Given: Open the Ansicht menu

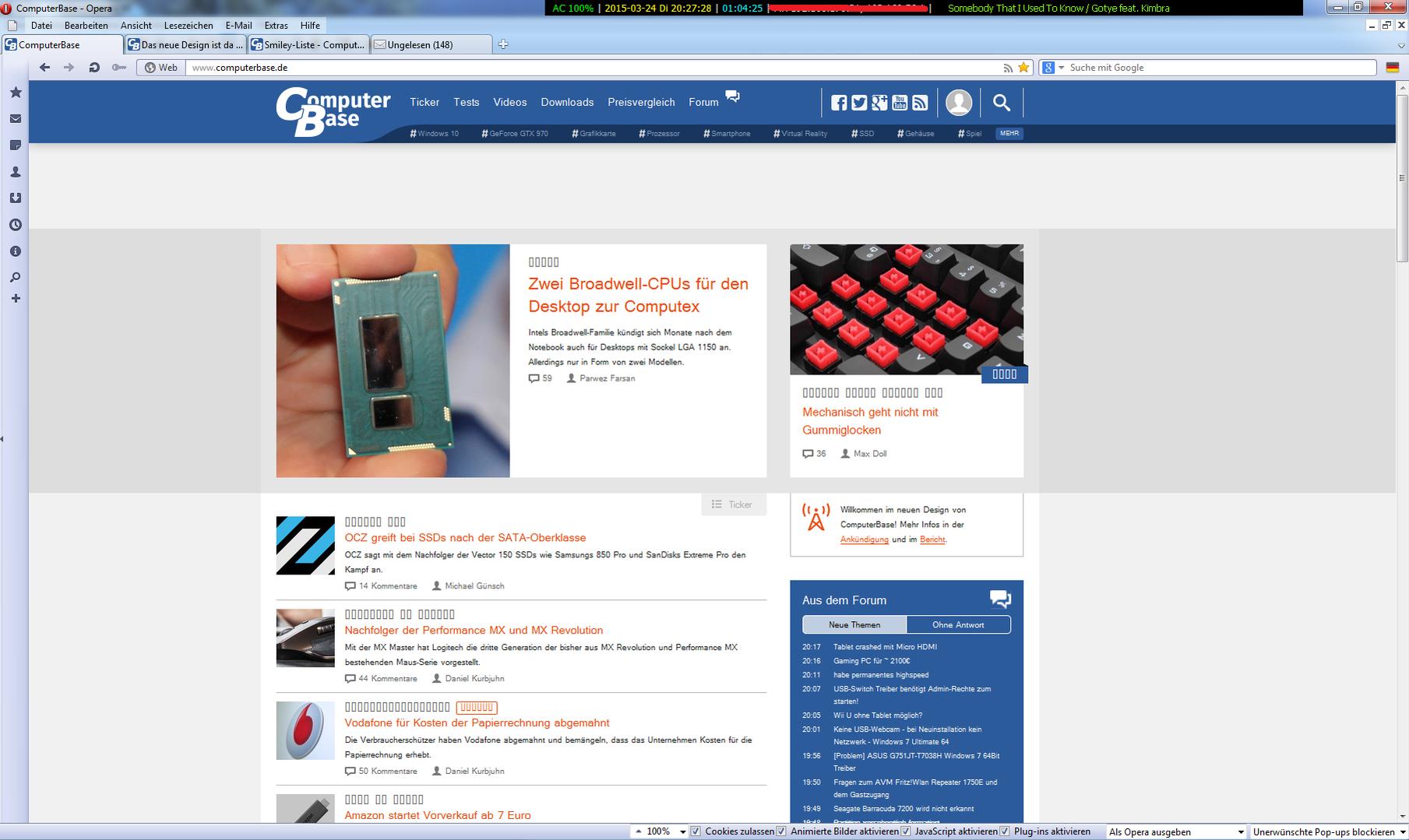Looking at the screenshot, I should click(x=136, y=26).
